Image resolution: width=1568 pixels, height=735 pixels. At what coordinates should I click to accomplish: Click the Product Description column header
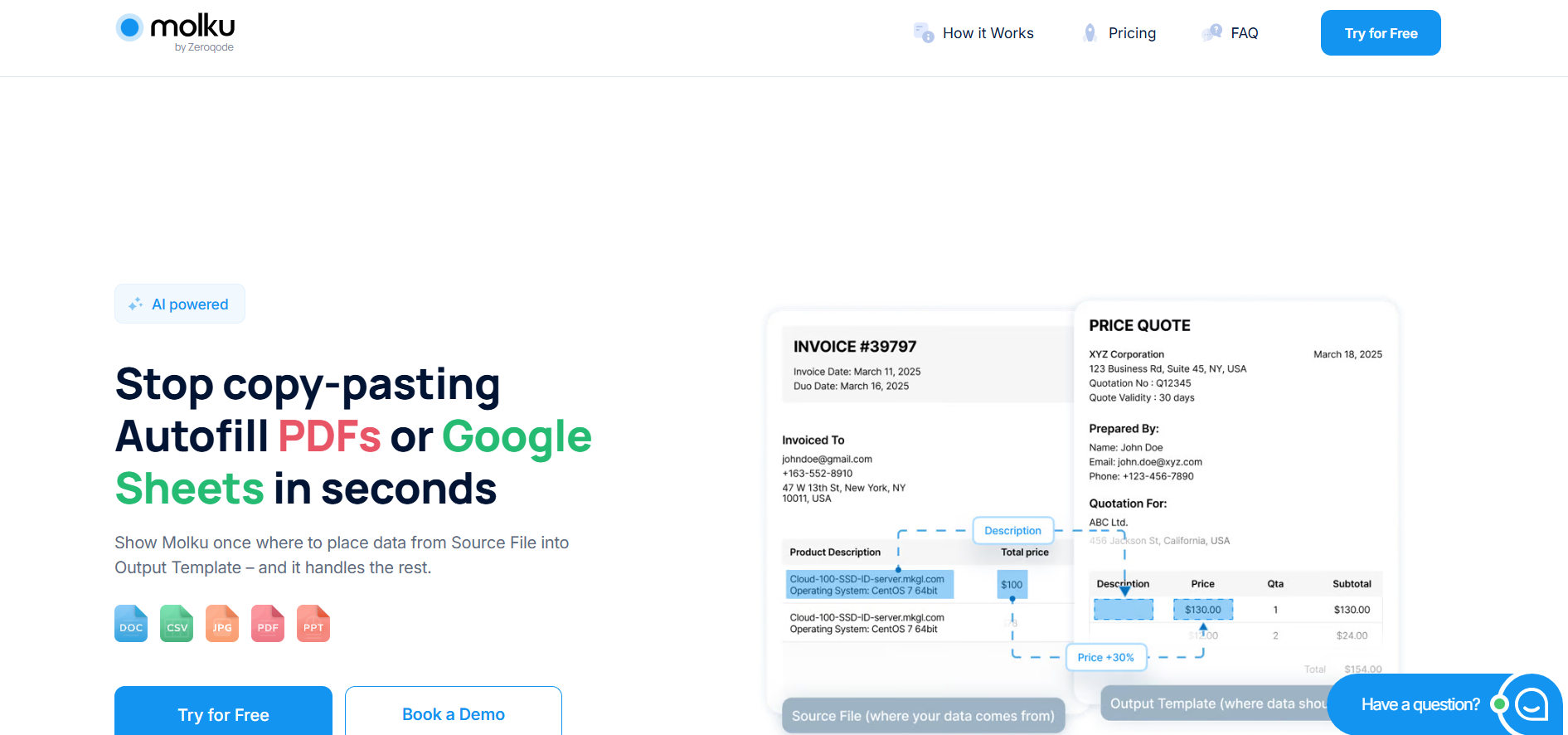[x=835, y=552]
